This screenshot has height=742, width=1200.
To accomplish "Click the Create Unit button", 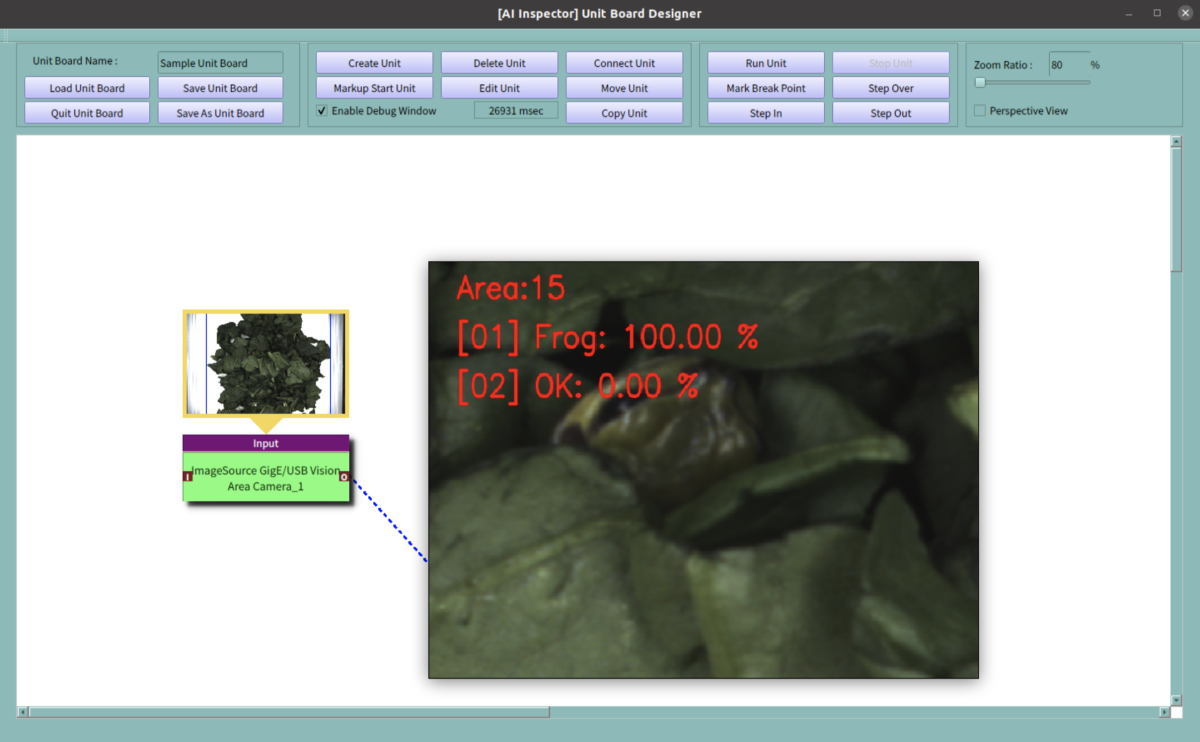I will (374, 63).
